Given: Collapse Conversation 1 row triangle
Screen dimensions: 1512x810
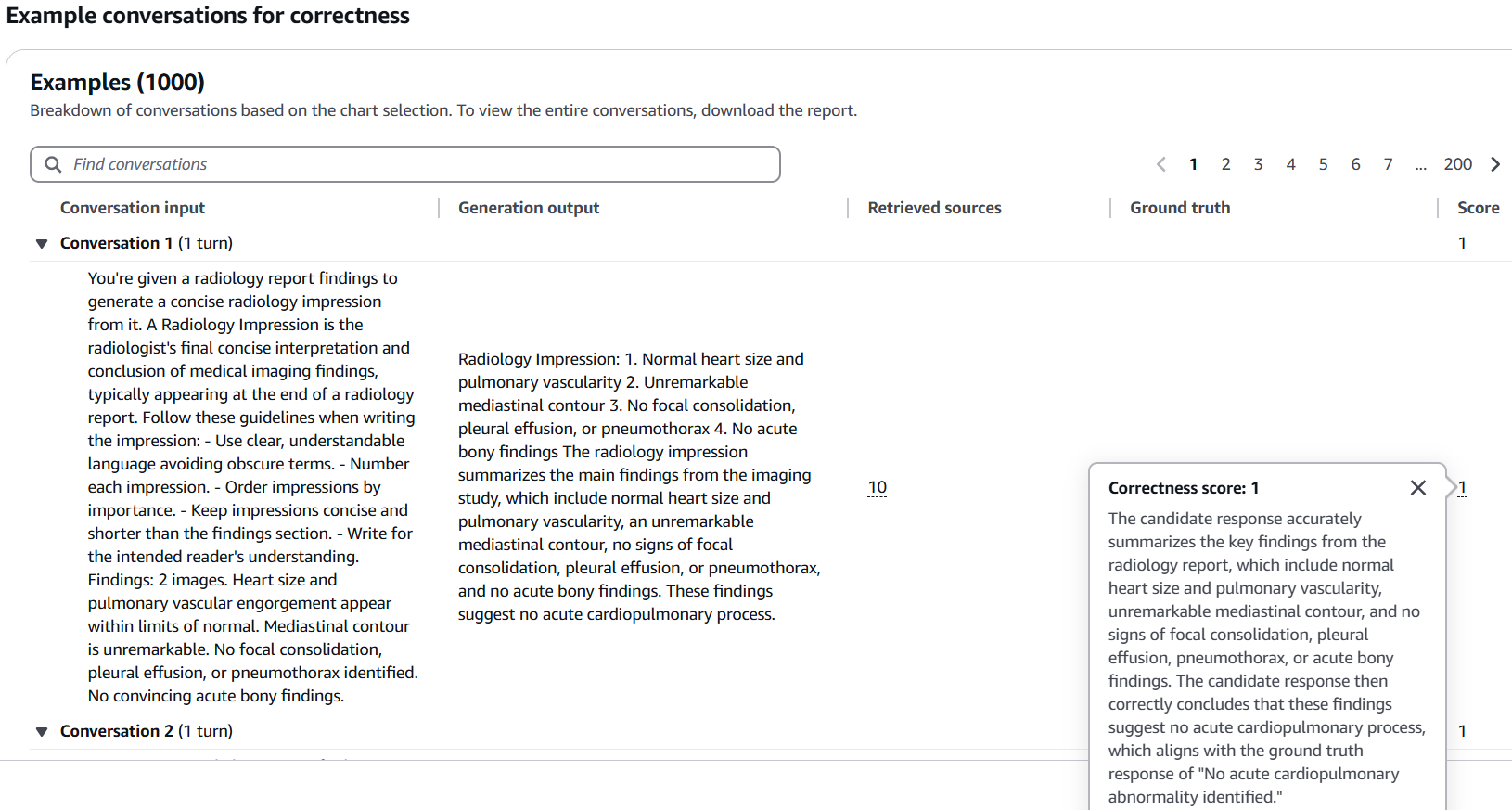Looking at the screenshot, I should coord(42,244).
